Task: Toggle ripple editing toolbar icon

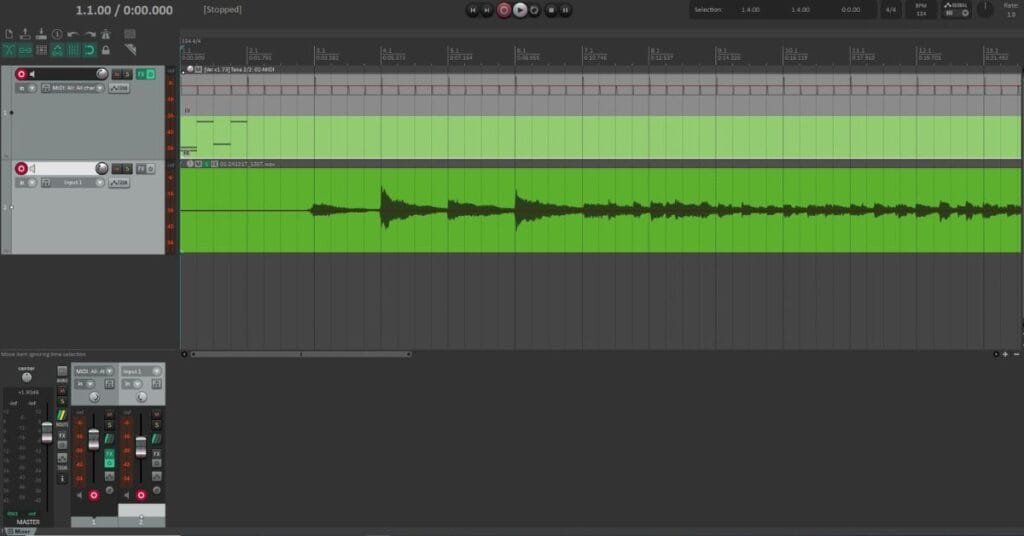Action: point(41,50)
